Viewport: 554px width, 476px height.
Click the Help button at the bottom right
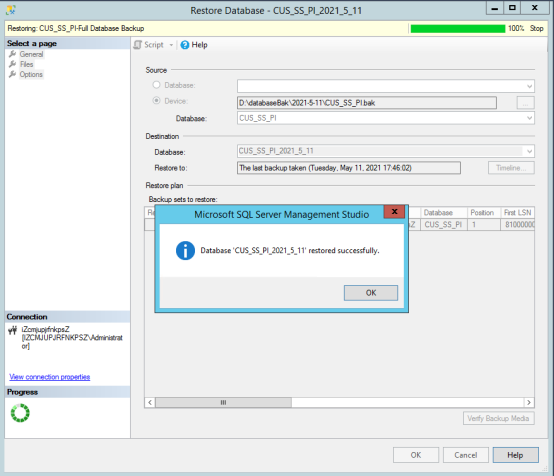(x=515, y=455)
